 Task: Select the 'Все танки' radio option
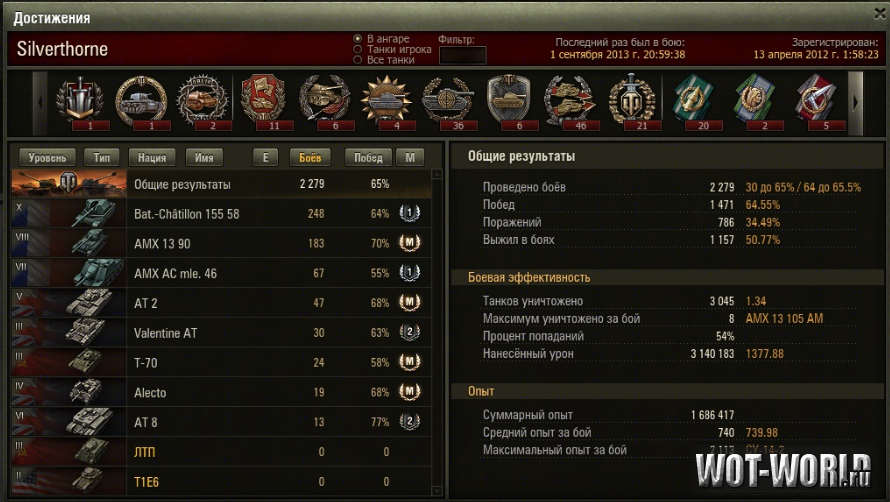(358, 60)
